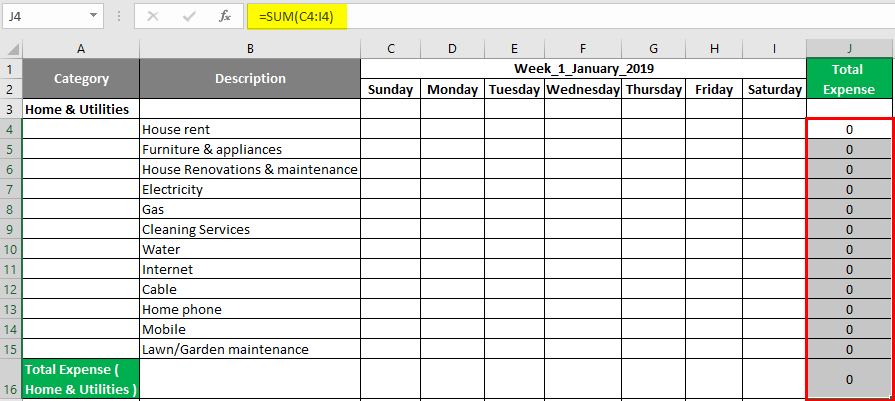Click the Insert Function fx icon

(x=226, y=16)
